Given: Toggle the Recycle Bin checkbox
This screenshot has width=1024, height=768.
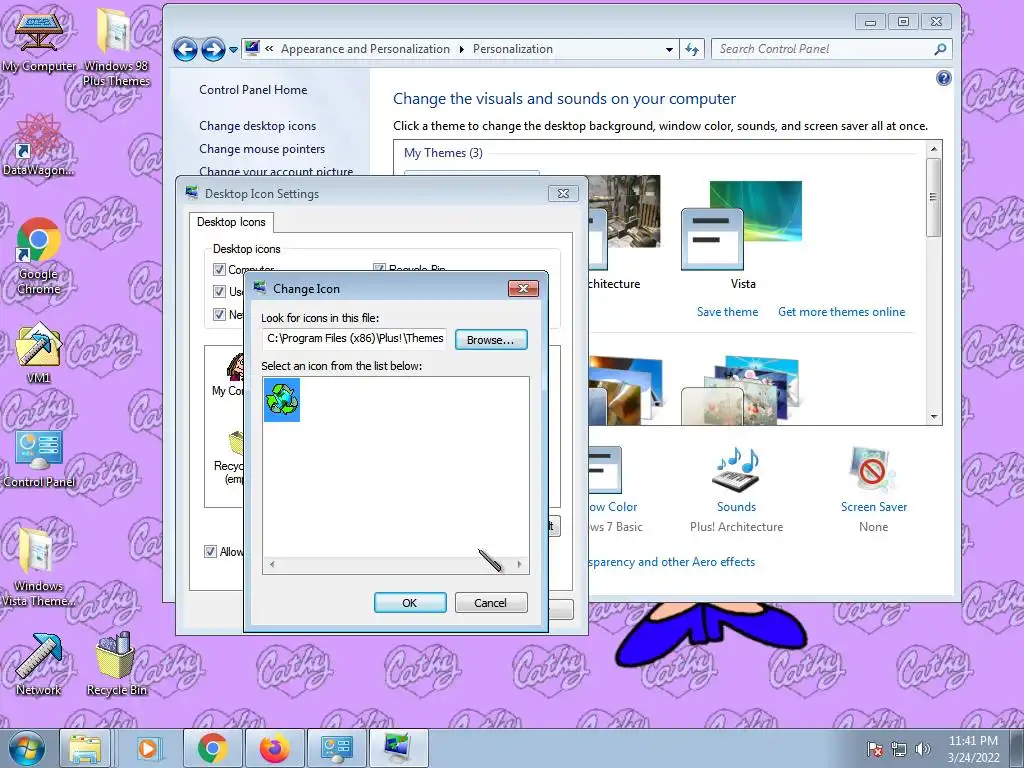Looking at the screenshot, I should pos(379,268).
